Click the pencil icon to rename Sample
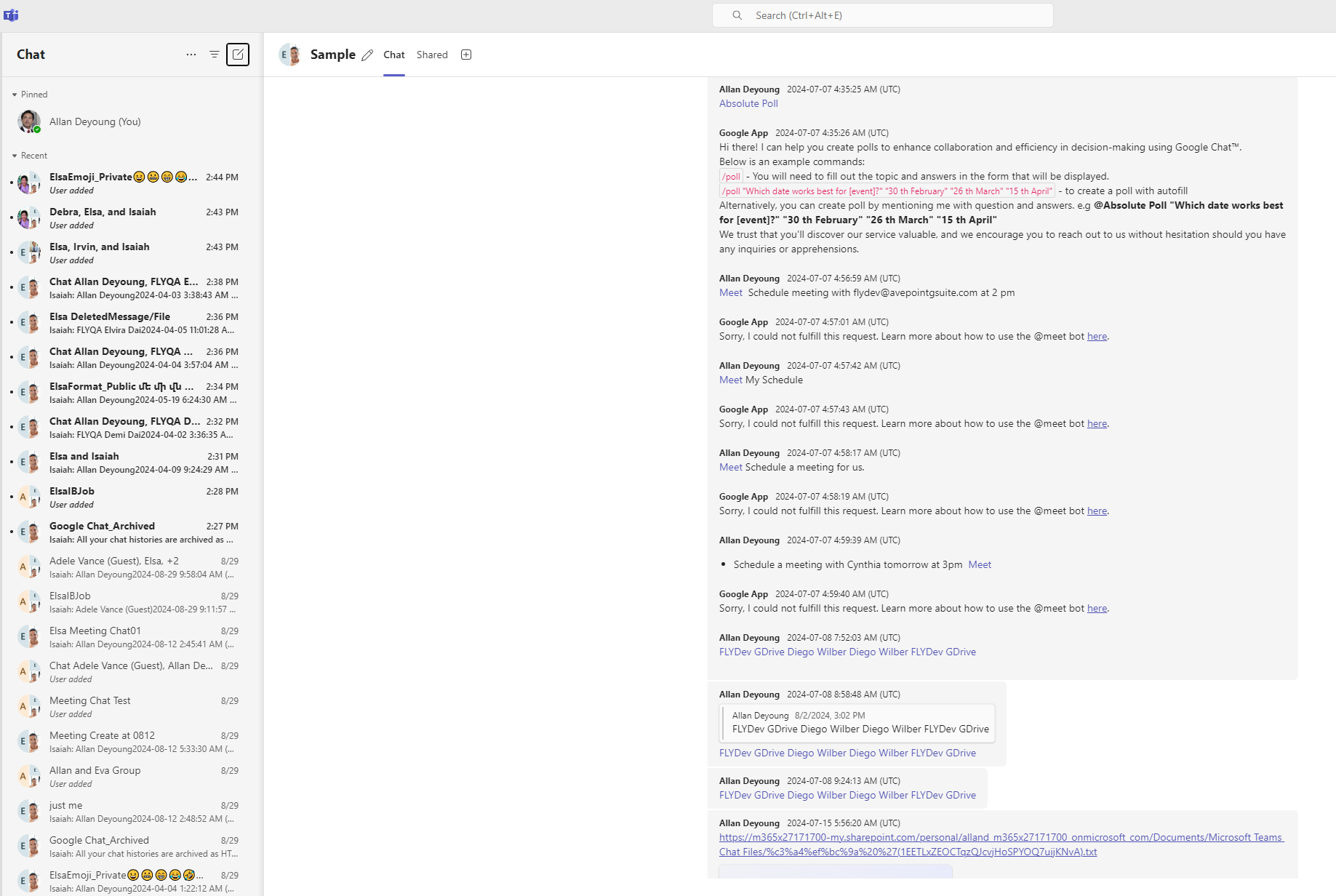 tap(367, 55)
